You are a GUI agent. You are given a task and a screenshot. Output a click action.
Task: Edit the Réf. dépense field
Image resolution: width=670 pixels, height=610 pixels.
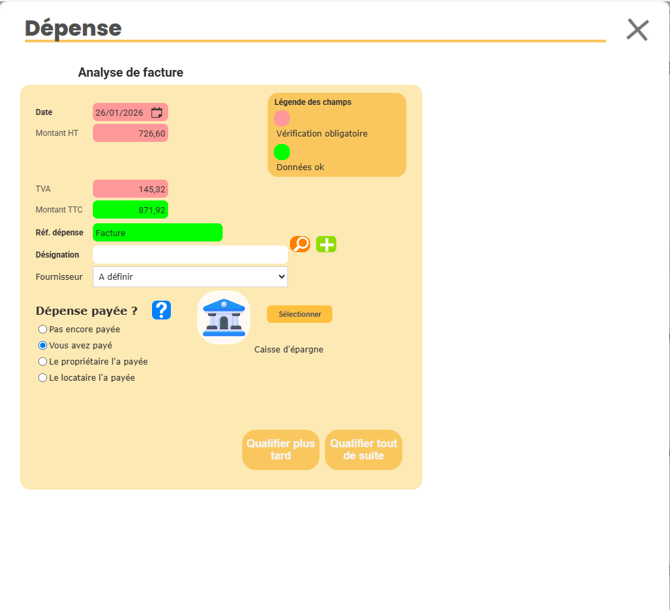point(157,233)
